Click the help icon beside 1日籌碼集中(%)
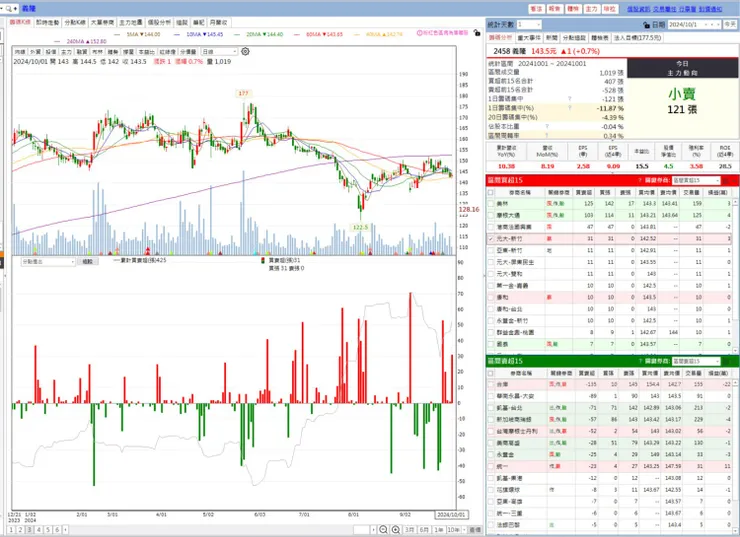Screen dimensions: 740x537 [x=570, y=108]
